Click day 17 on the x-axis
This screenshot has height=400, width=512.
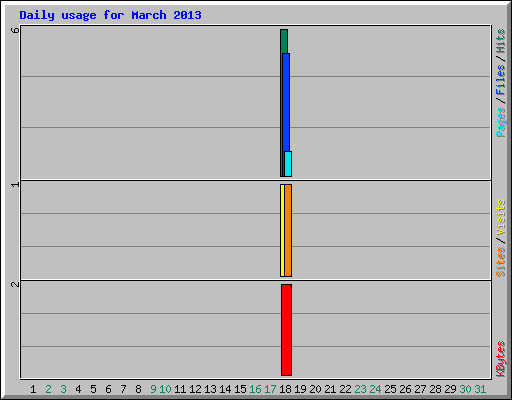tap(270, 389)
